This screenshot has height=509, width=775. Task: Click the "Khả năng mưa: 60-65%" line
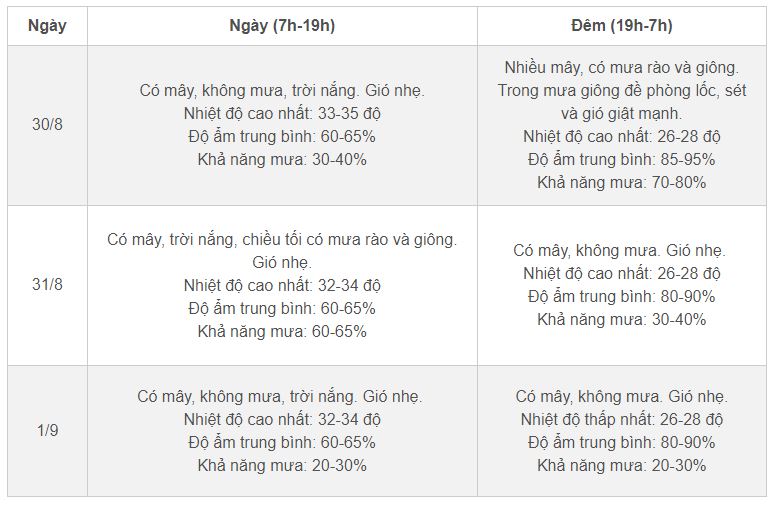[282, 331]
